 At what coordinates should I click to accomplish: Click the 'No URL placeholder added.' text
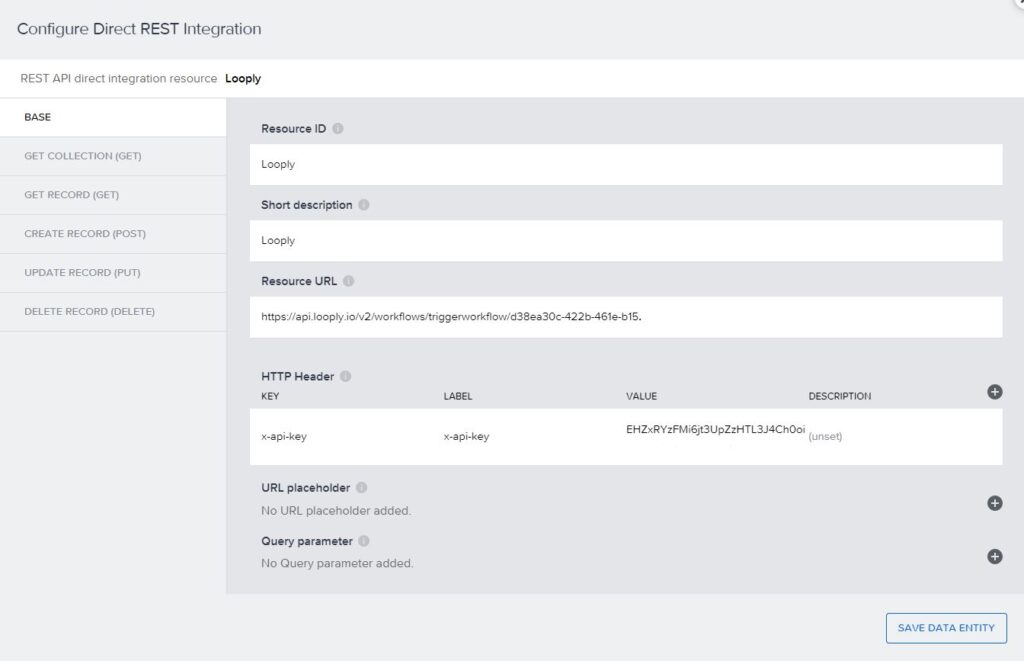[x=336, y=511]
